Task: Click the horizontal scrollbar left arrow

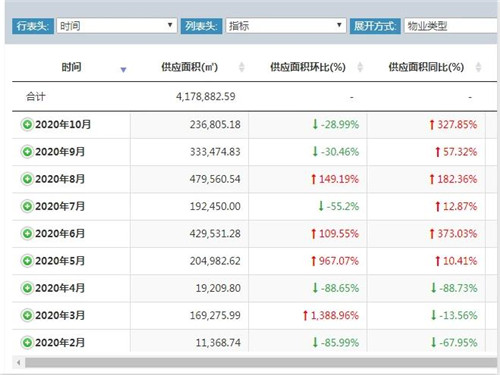Action: click(19, 363)
